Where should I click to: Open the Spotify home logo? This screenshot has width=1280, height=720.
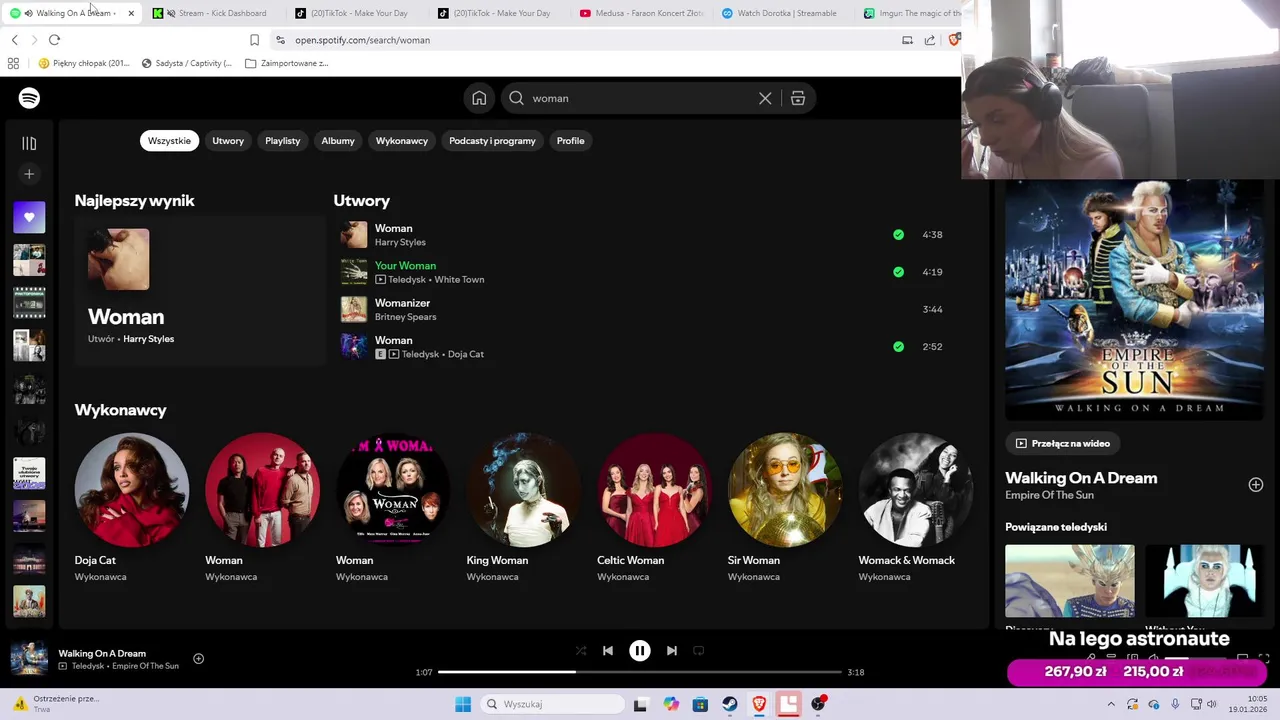pyautogui.click(x=29, y=98)
